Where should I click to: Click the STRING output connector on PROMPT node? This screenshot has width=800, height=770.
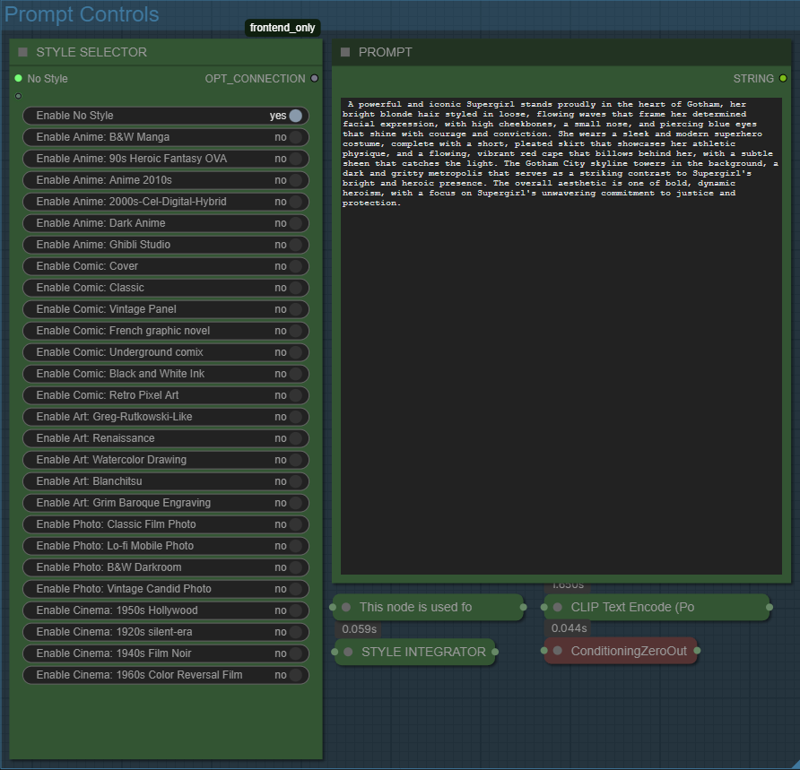coord(782,78)
